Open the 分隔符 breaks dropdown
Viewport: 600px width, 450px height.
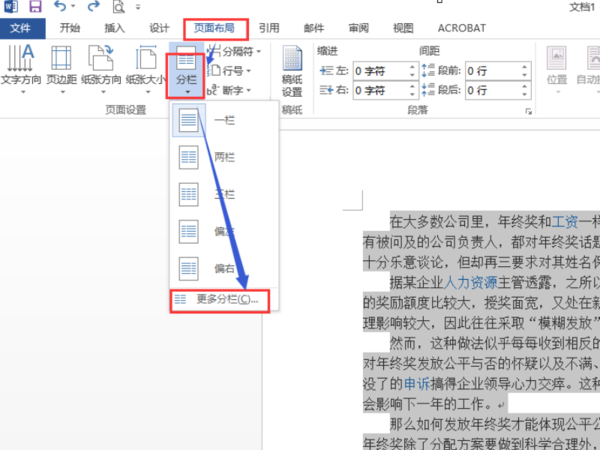click(x=234, y=51)
